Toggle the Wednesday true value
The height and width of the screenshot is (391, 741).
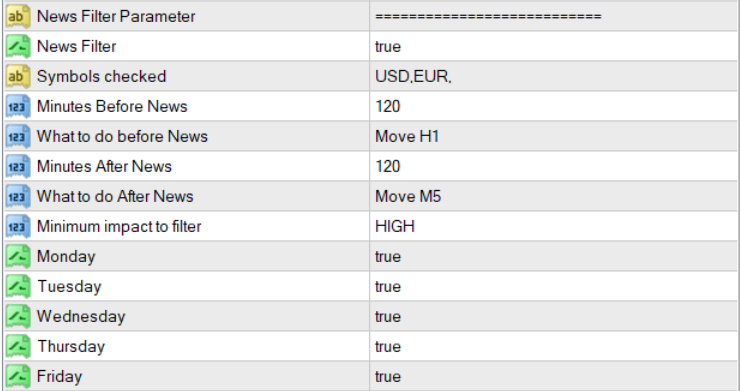[553, 316]
